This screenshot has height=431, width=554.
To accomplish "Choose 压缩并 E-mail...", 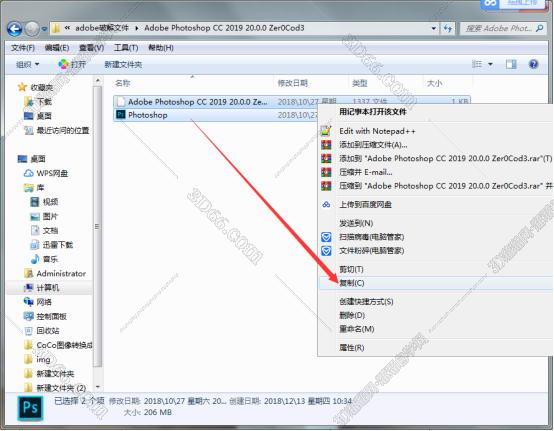I will coord(365,172).
